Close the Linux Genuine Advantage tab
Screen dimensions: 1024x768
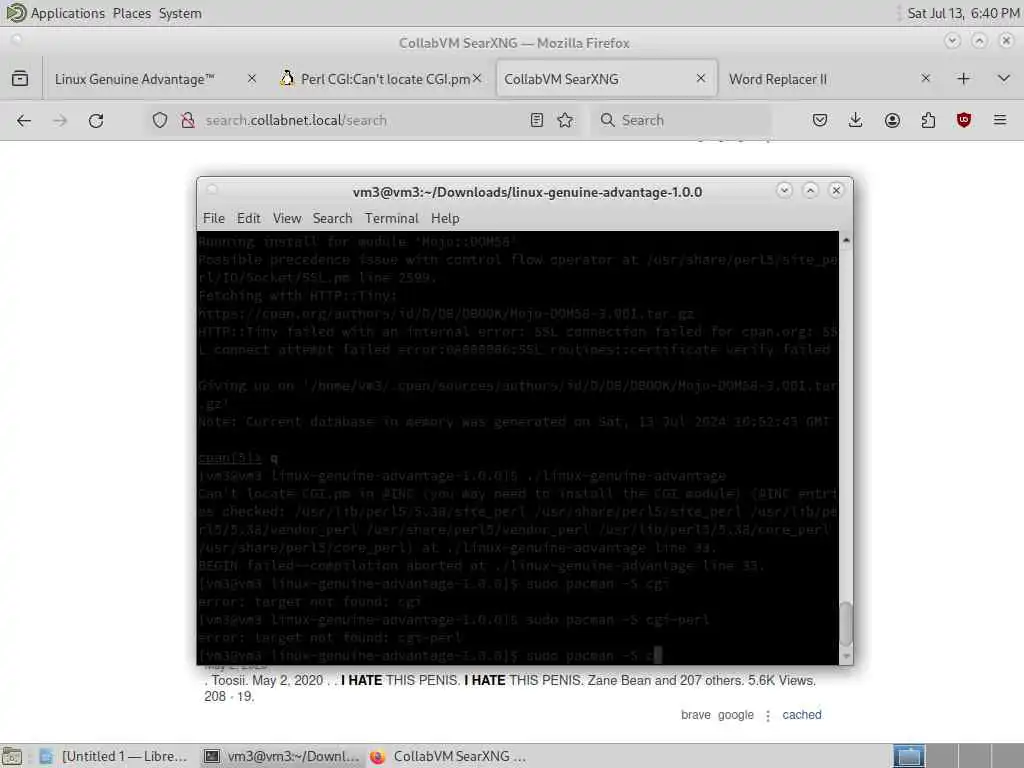tap(252, 79)
